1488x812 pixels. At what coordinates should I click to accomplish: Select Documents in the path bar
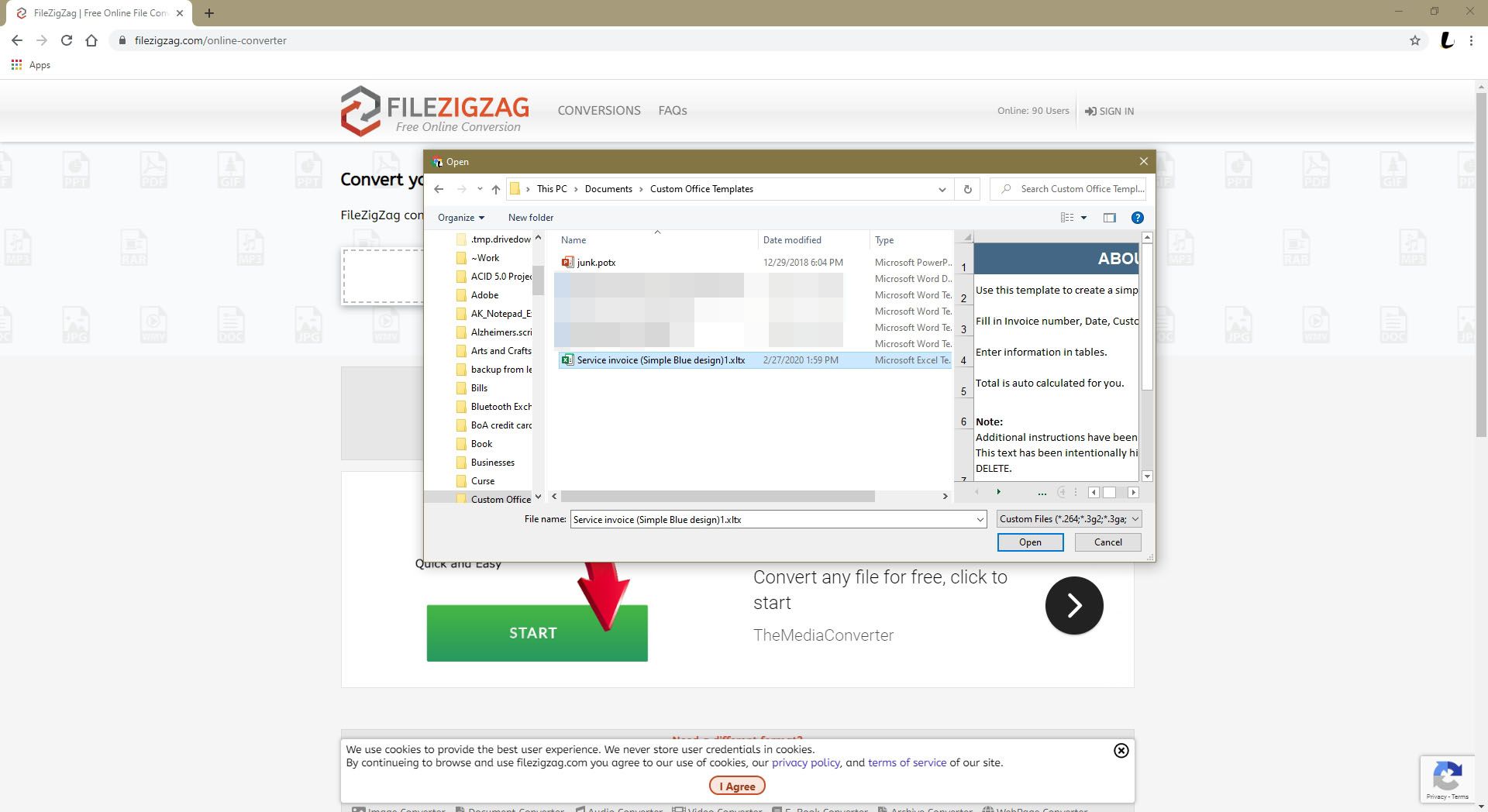[608, 189]
